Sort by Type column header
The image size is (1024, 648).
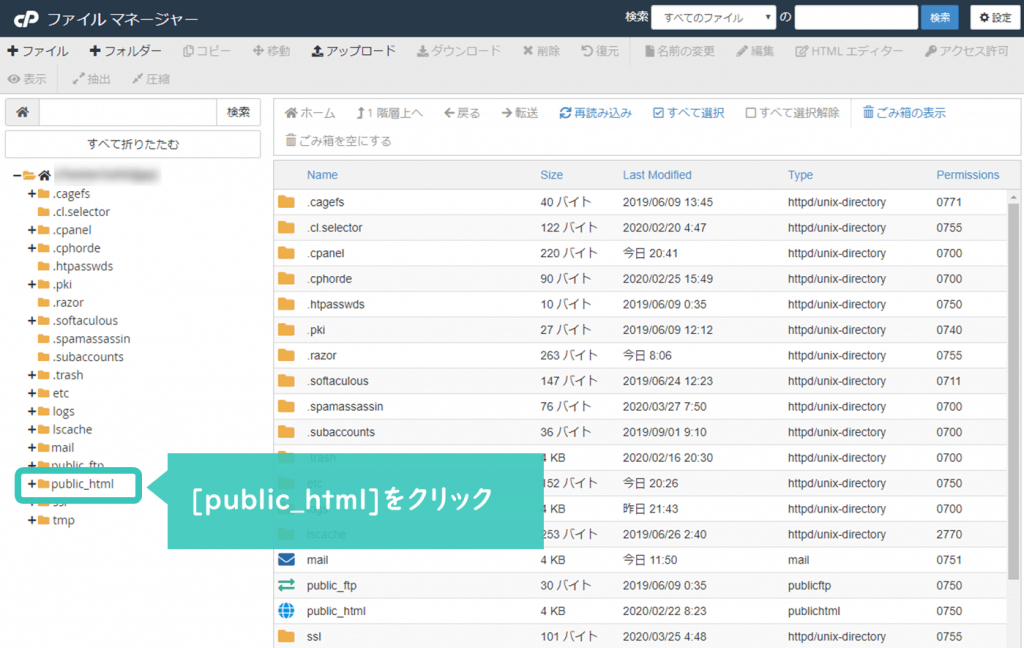[800, 175]
